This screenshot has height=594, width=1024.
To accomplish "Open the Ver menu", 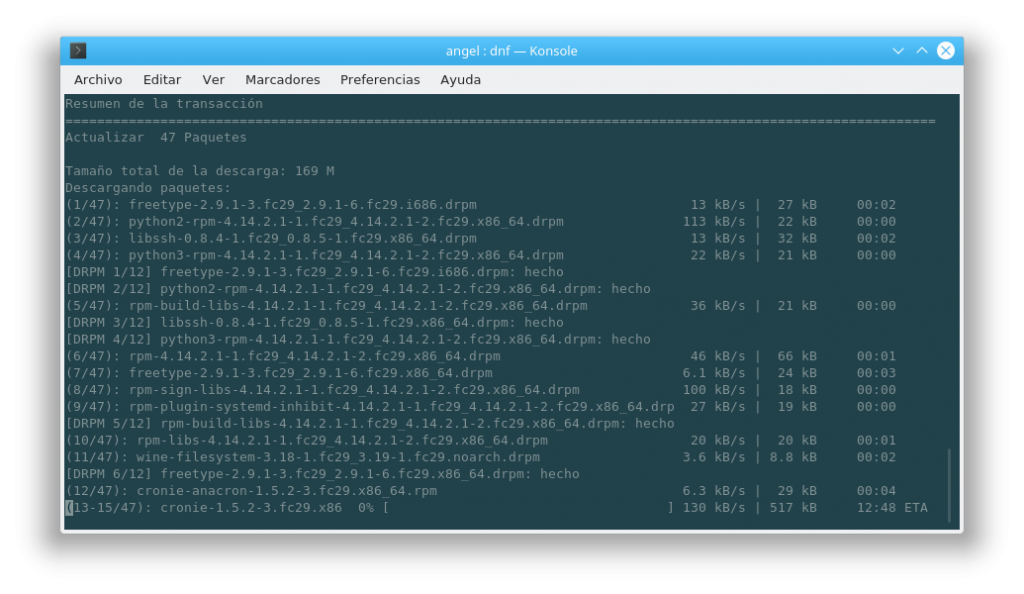I will point(214,79).
